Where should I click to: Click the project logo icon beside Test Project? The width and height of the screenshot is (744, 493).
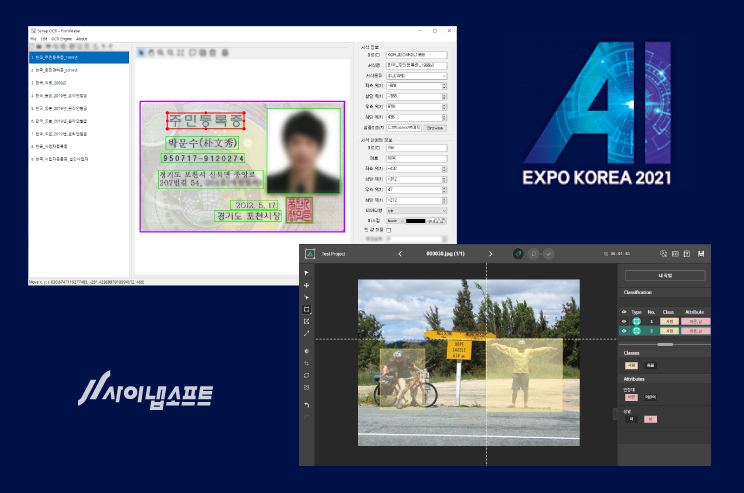[x=310, y=254]
